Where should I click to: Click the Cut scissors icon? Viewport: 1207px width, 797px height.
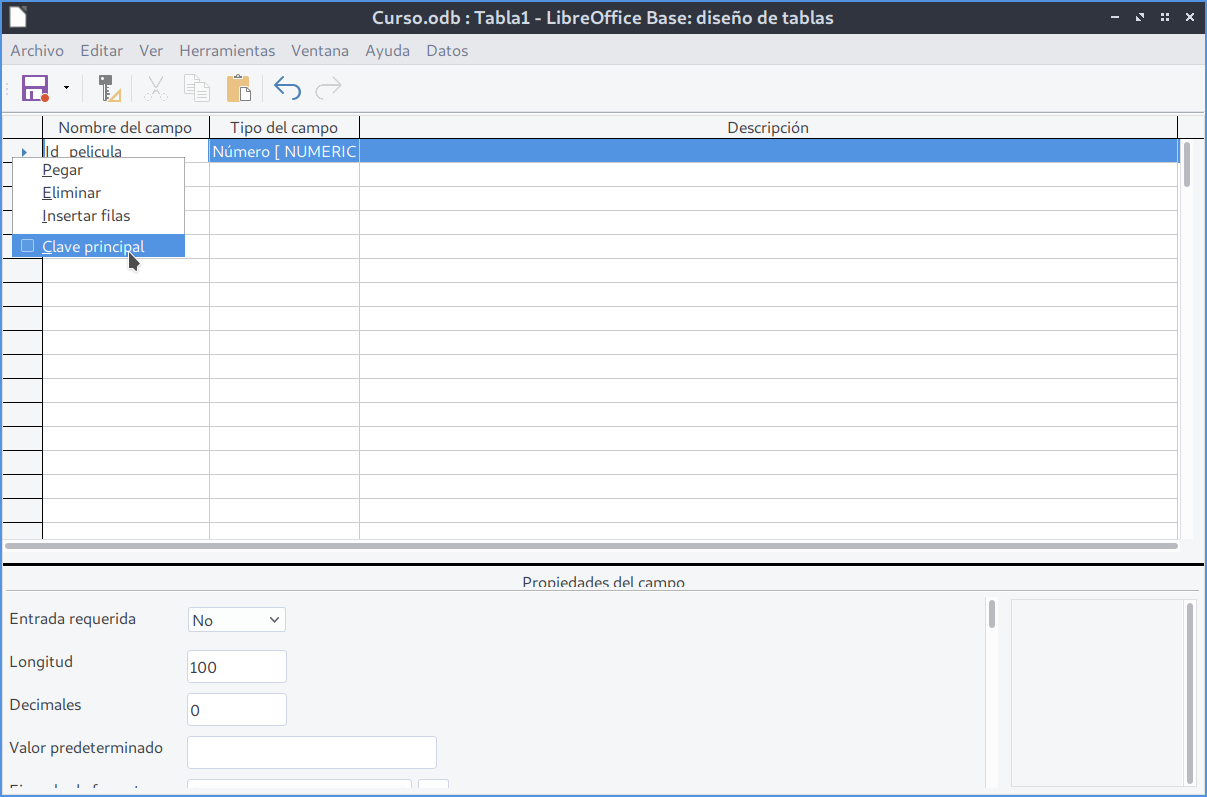pyautogui.click(x=155, y=88)
